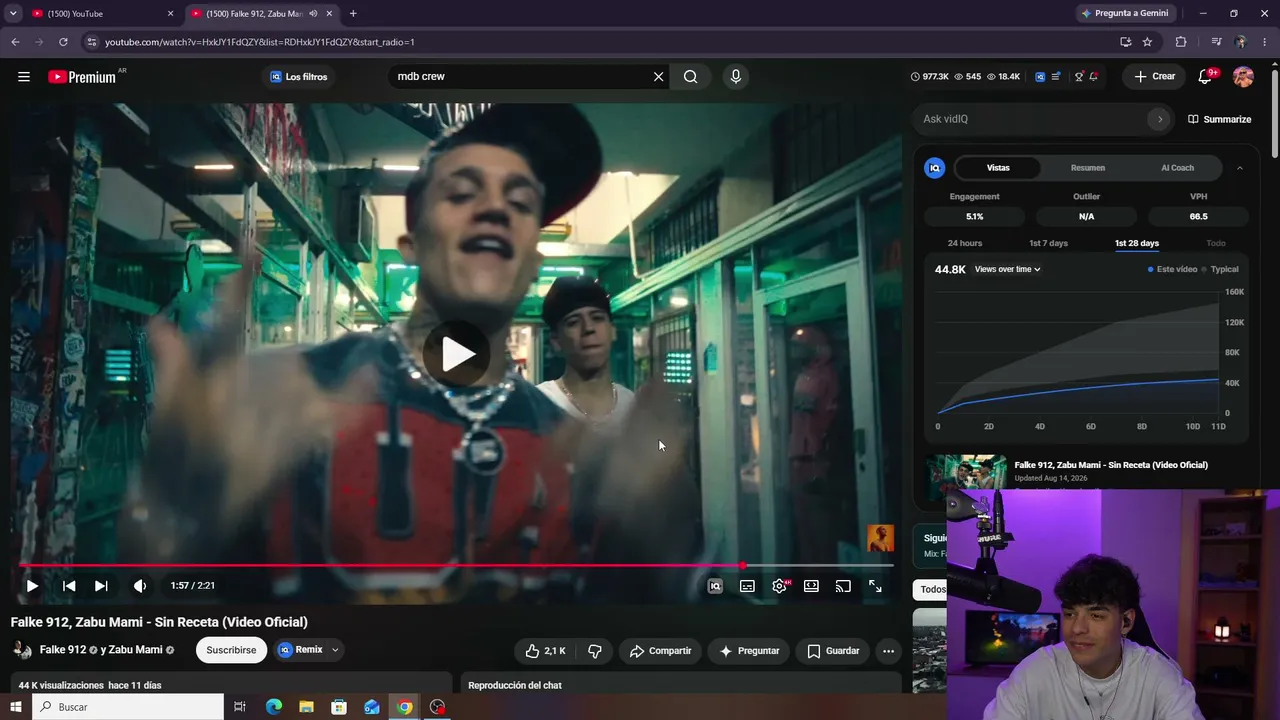Open more actions three-dot menu

pyautogui.click(x=888, y=651)
